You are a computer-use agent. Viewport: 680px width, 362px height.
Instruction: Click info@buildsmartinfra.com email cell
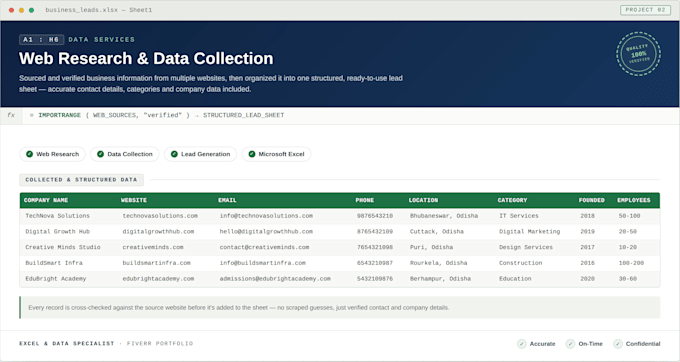(x=263, y=263)
